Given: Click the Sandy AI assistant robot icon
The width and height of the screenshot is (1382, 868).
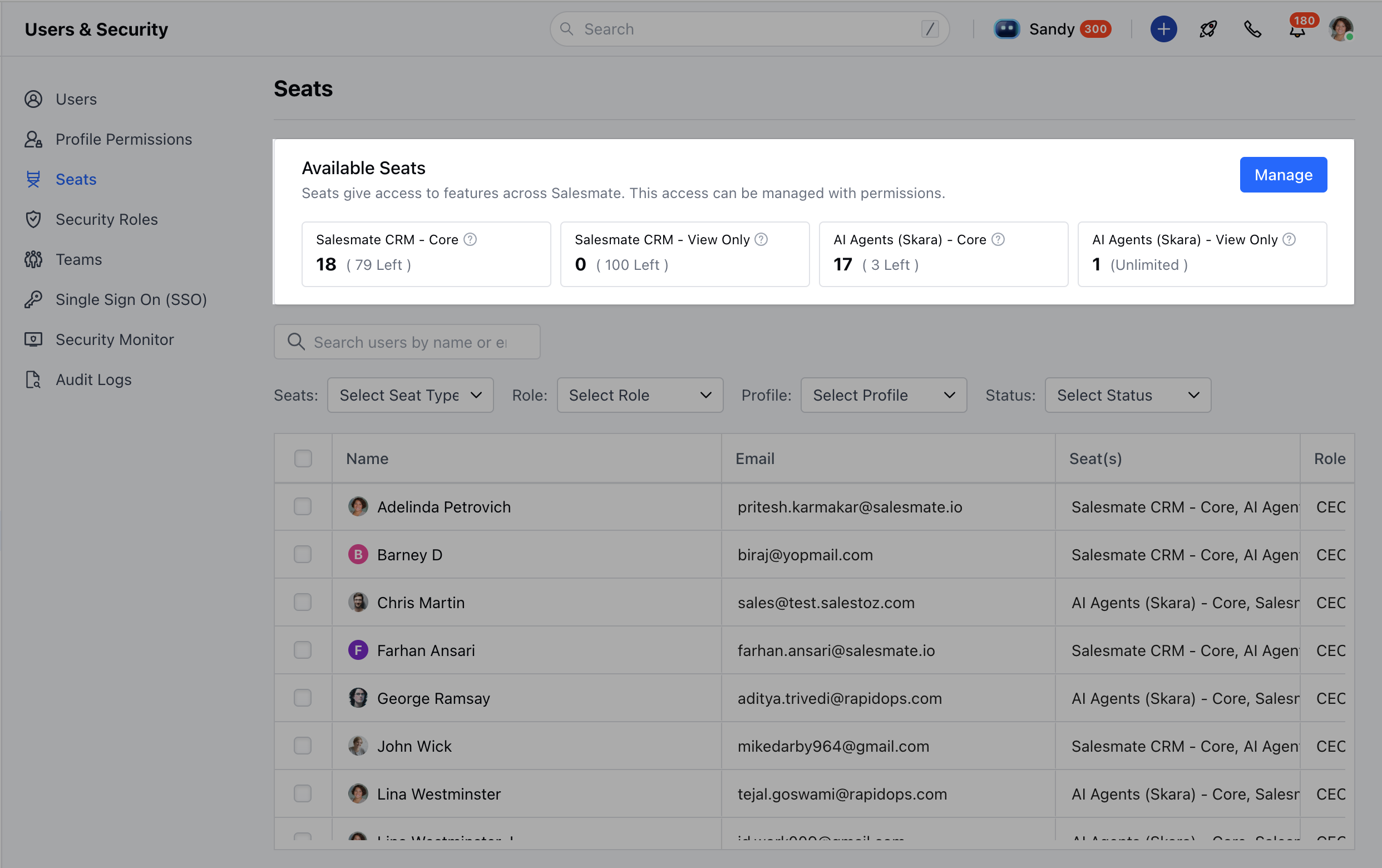Looking at the screenshot, I should (1006, 29).
